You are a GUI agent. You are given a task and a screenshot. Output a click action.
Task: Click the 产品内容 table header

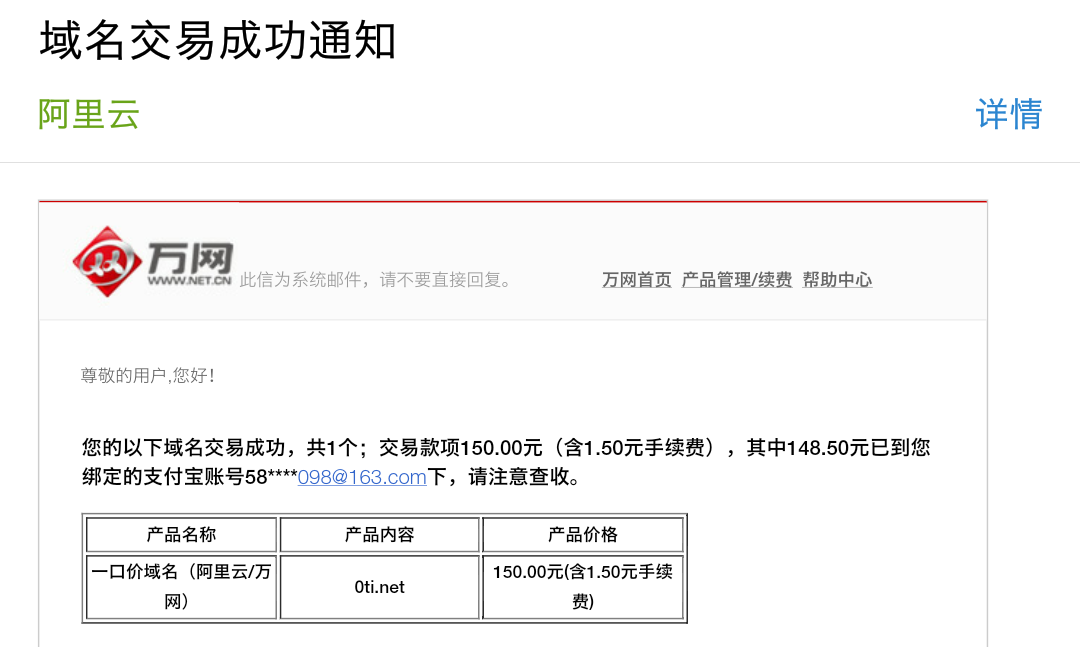click(380, 535)
